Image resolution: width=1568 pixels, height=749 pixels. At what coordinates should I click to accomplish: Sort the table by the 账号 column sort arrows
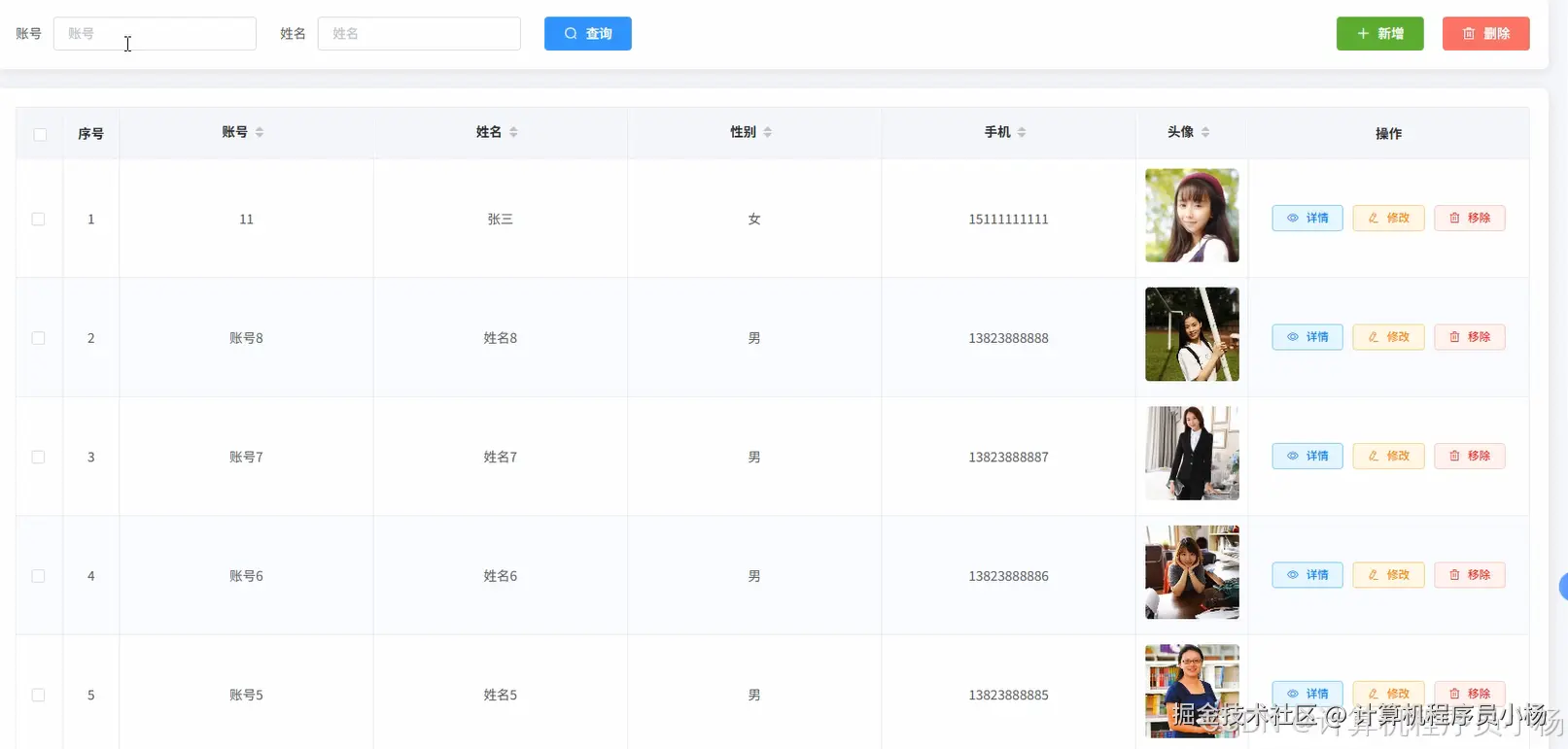[260, 132]
